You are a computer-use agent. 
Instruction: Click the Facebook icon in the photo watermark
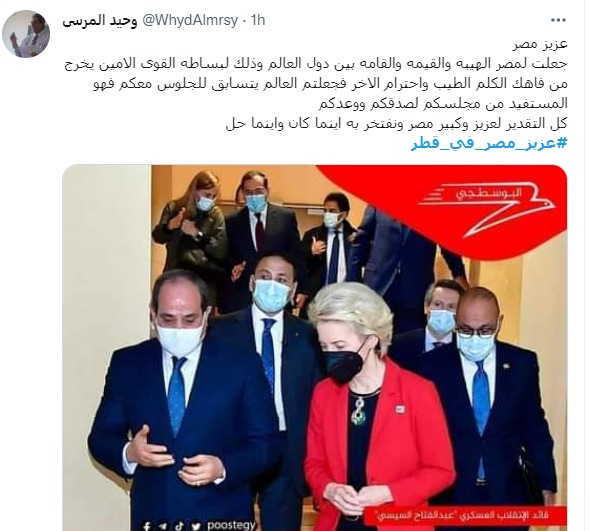click(146, 525)
